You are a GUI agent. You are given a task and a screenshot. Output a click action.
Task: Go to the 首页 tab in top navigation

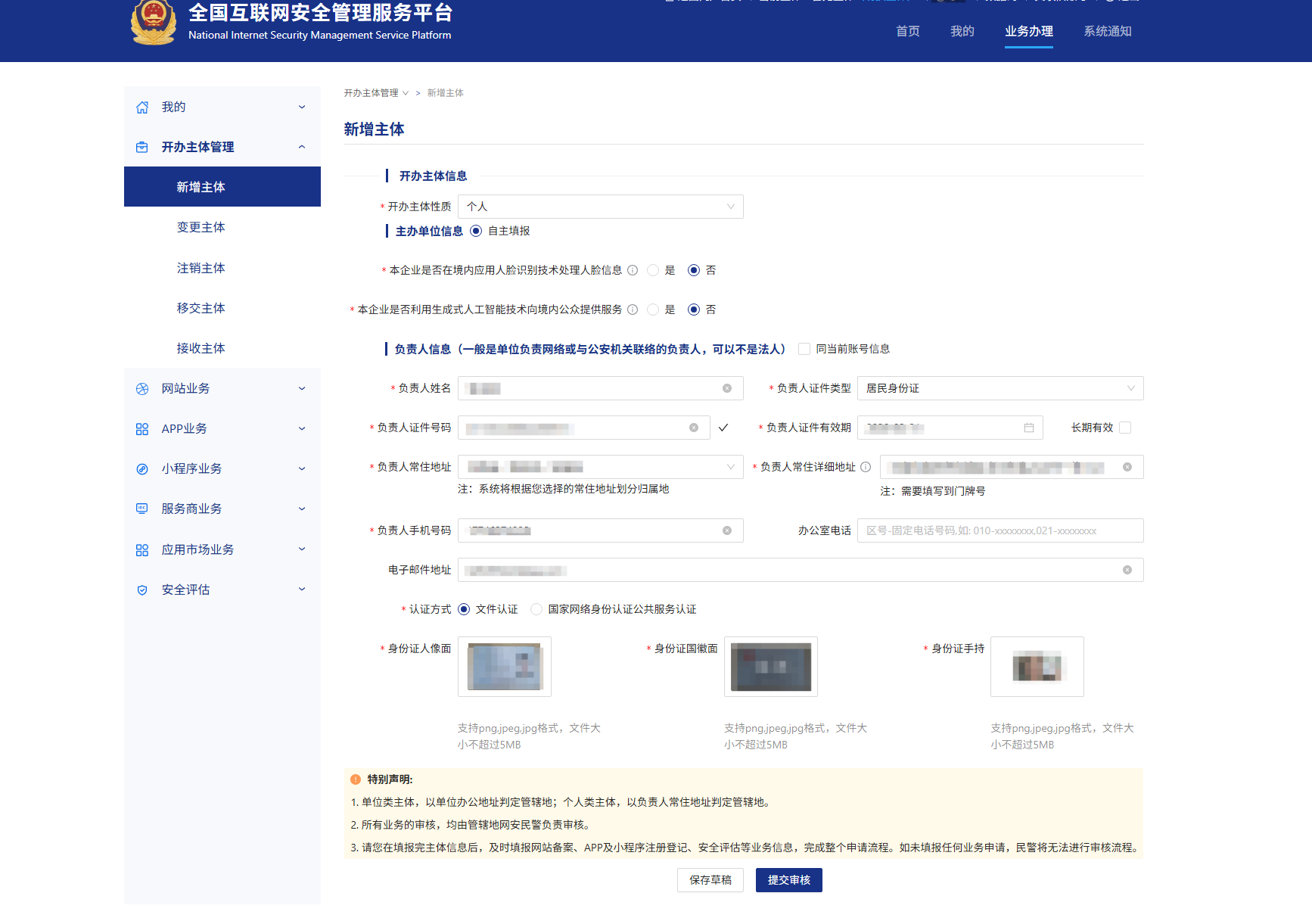(x=907, y=31)
